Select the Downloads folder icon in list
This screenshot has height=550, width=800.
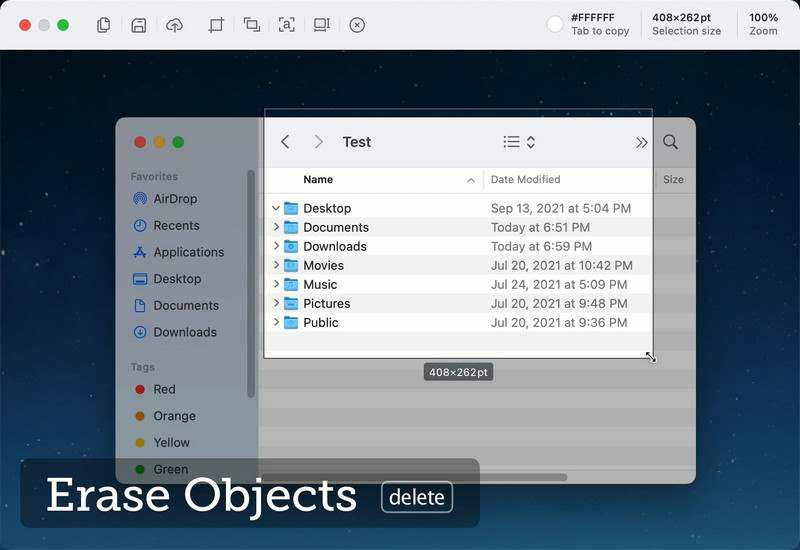[291, 246]
